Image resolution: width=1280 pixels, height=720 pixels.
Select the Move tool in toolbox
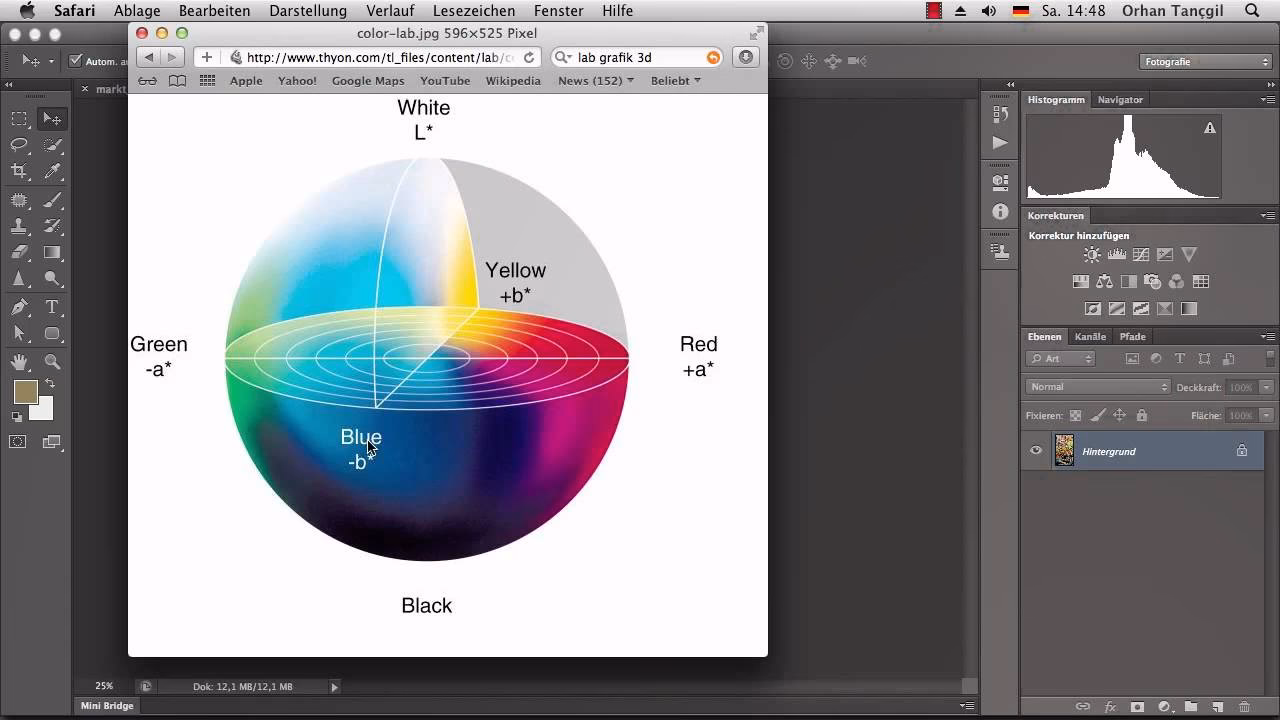[52, 119]
